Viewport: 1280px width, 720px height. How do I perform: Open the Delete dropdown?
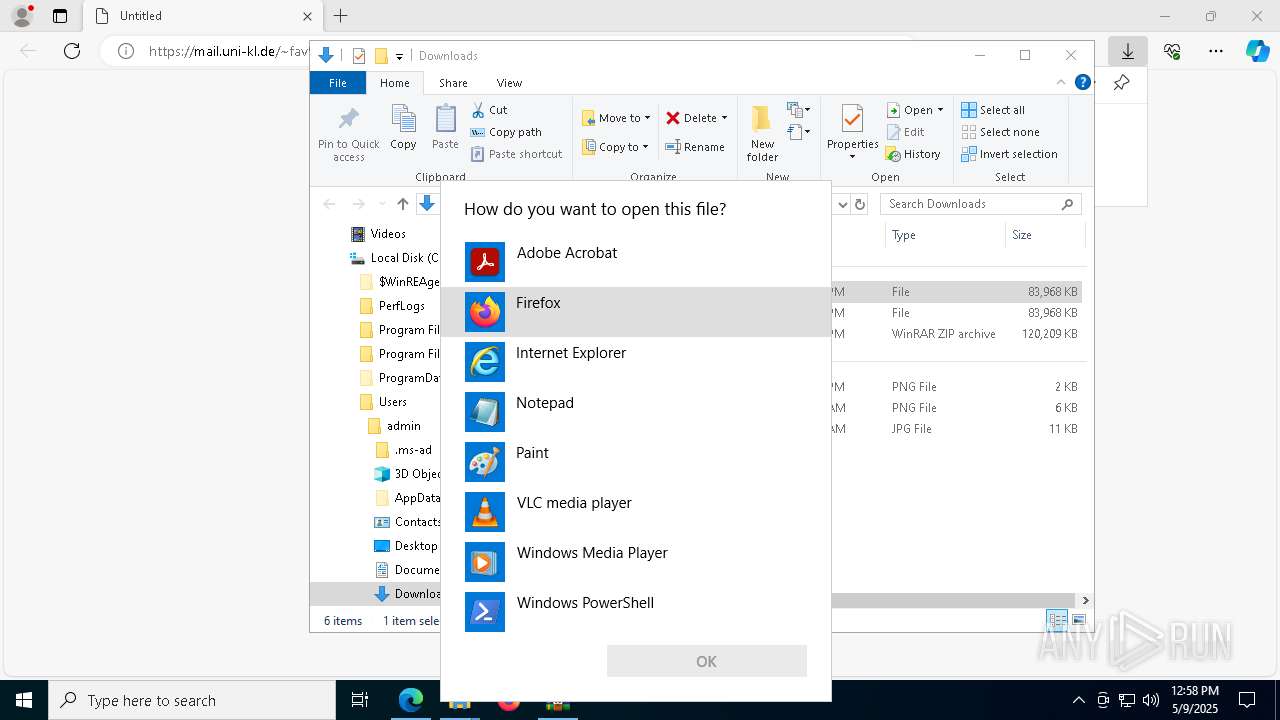click(697, 118)
